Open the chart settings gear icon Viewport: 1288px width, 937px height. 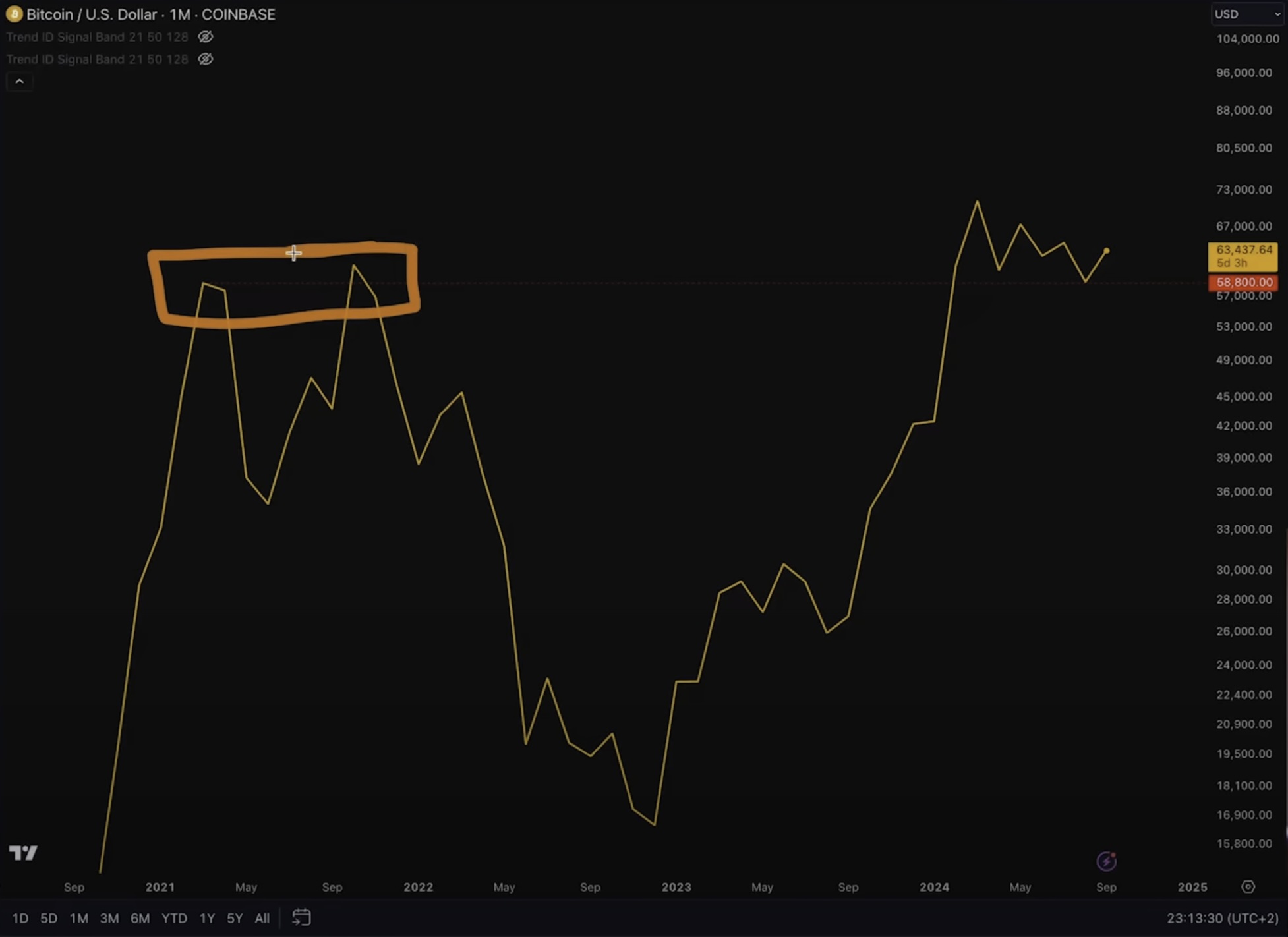[1248, 887]
